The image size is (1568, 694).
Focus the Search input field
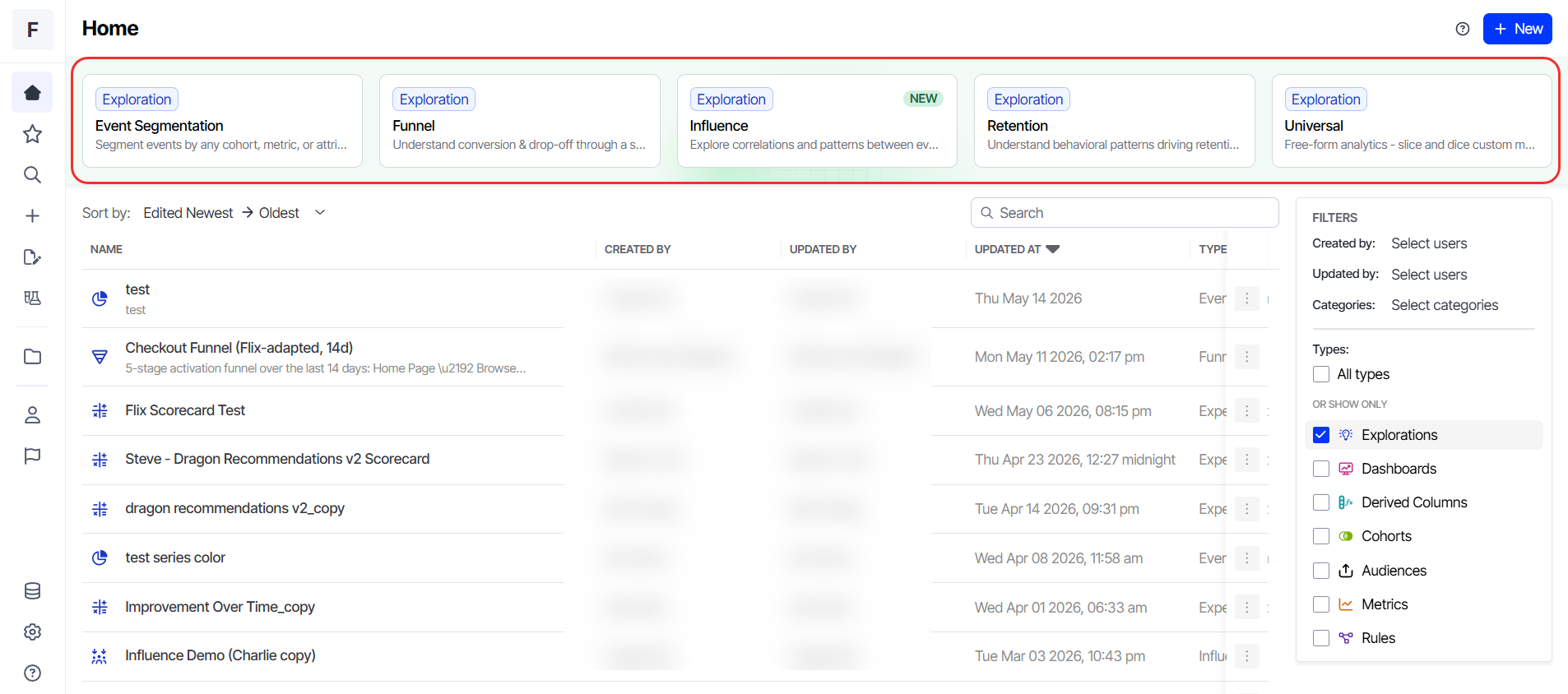pyautogui.click(x=1124, y=213)
